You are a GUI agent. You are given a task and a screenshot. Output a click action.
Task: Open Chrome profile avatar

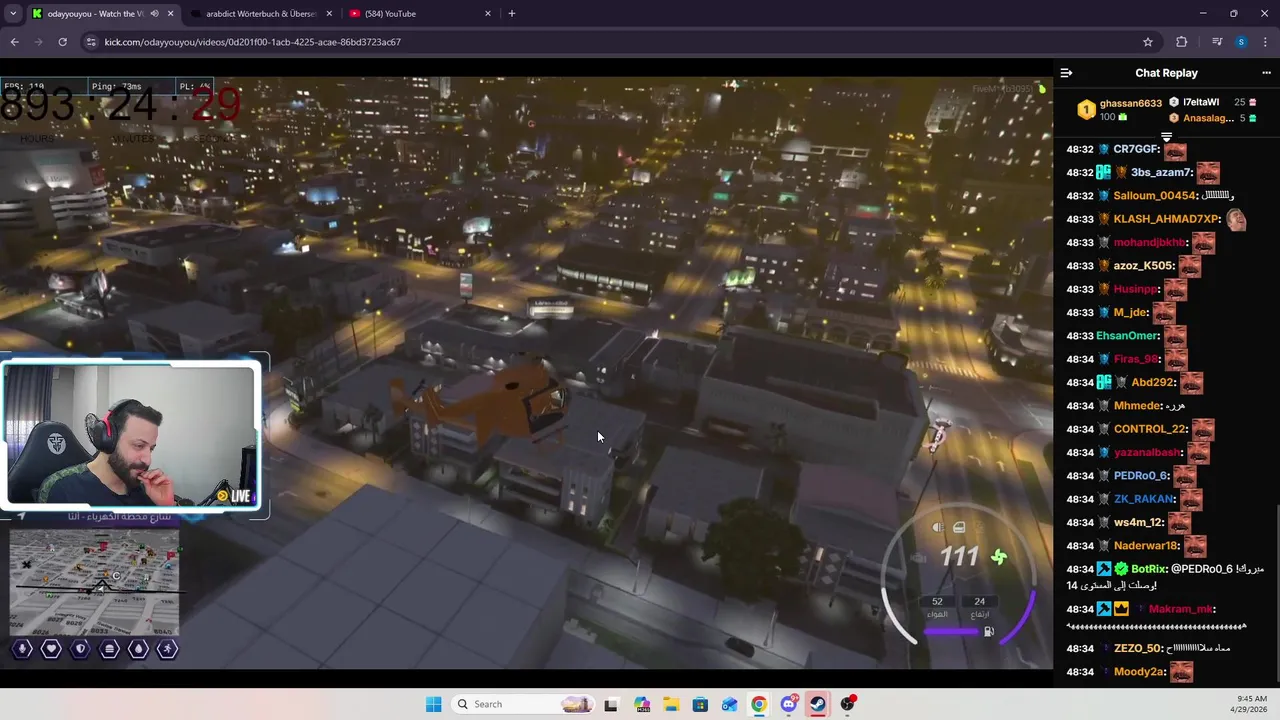[x=1241, y=42]
